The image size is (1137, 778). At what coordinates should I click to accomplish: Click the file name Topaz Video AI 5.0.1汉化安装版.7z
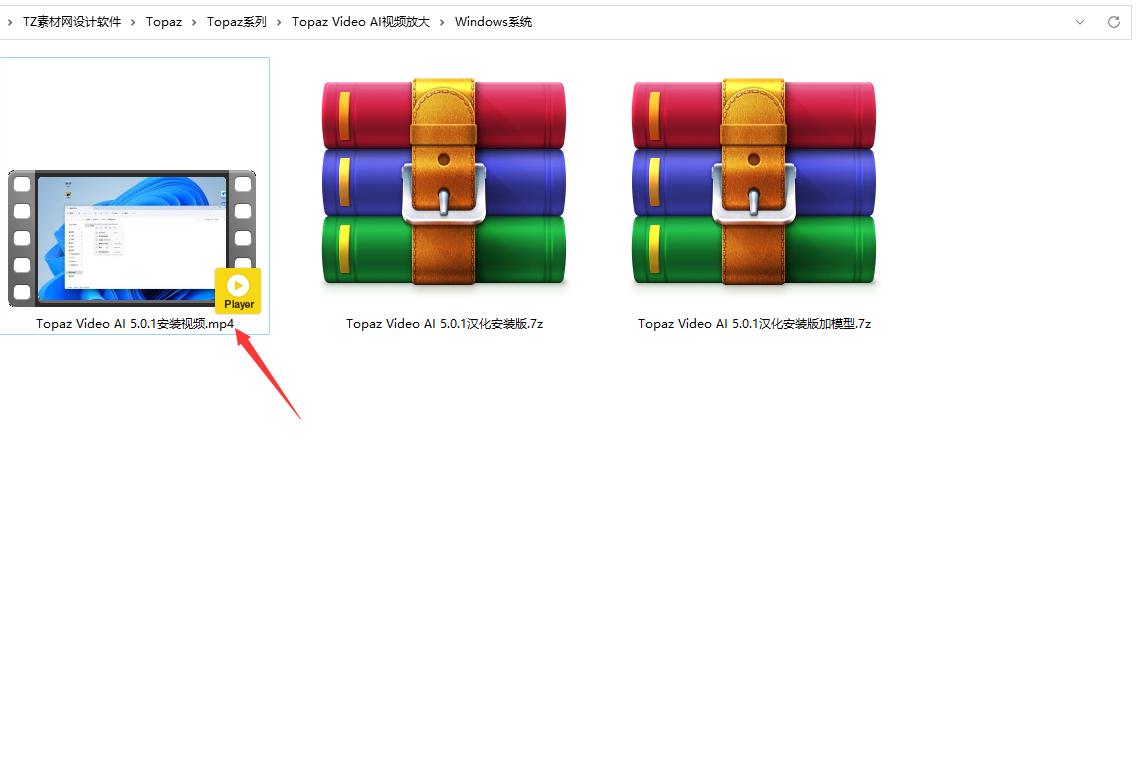[x=445, y=324]
